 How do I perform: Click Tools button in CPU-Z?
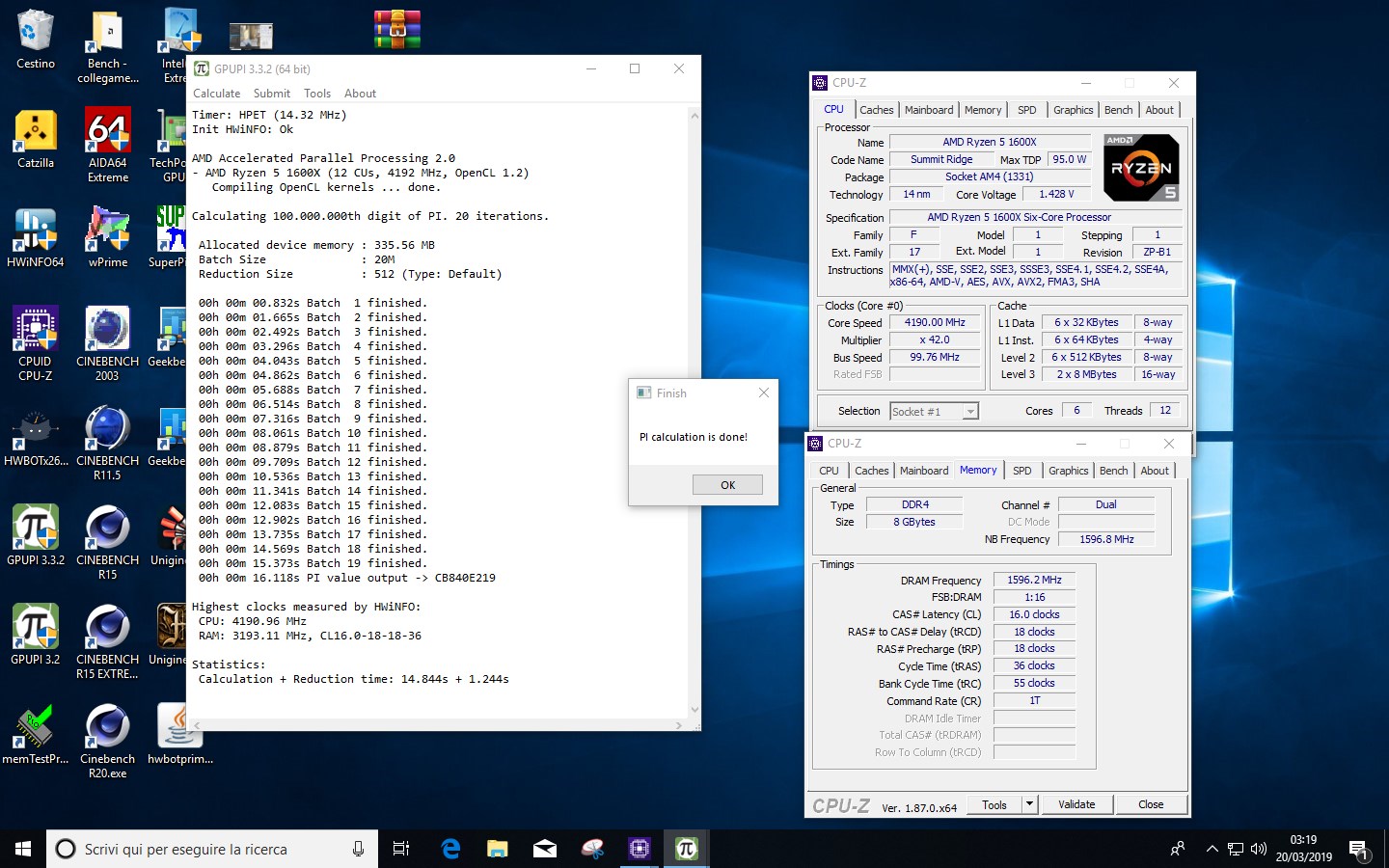click(994, 804)
